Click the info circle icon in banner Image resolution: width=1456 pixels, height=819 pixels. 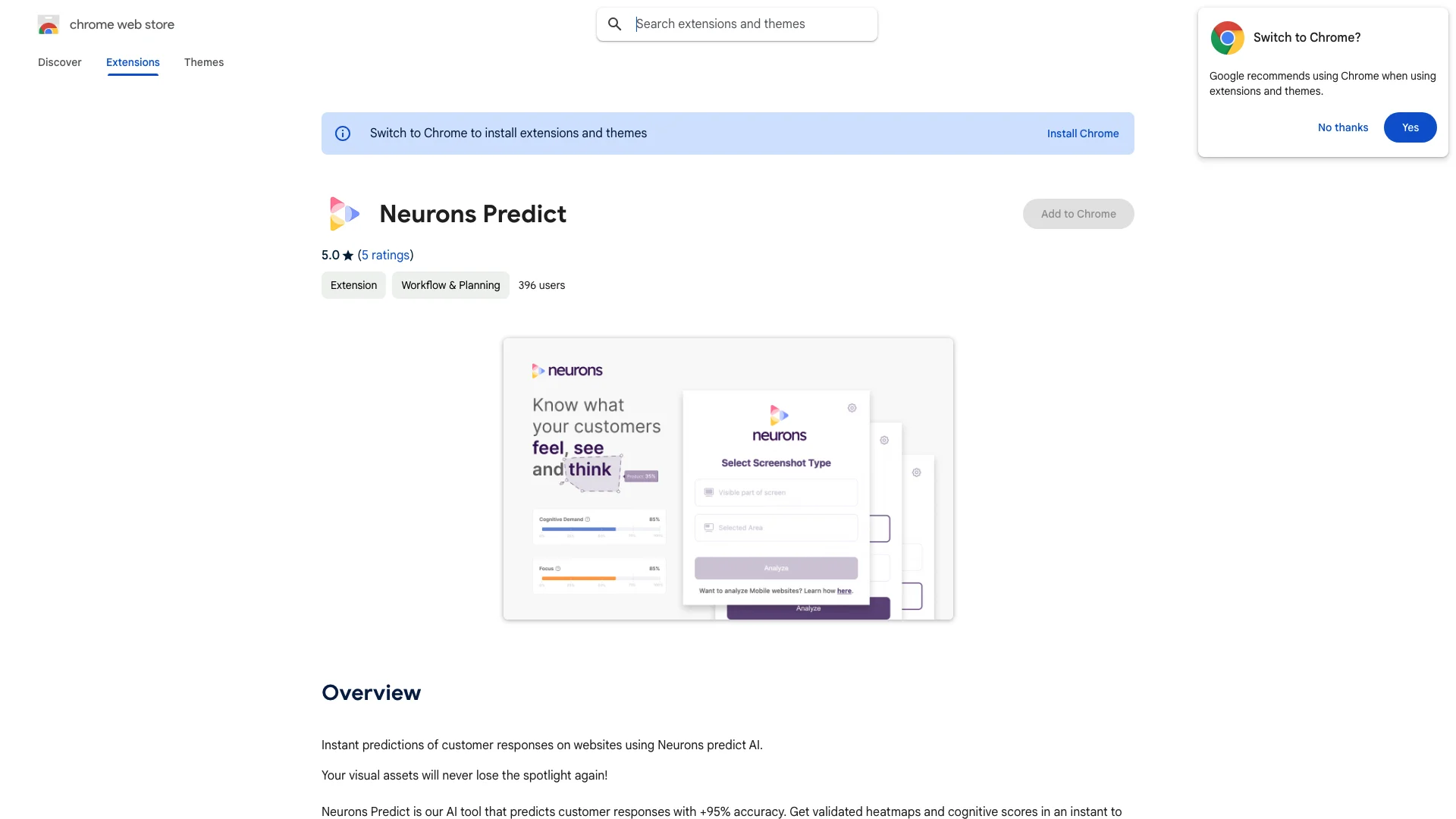tap(343, 133)
